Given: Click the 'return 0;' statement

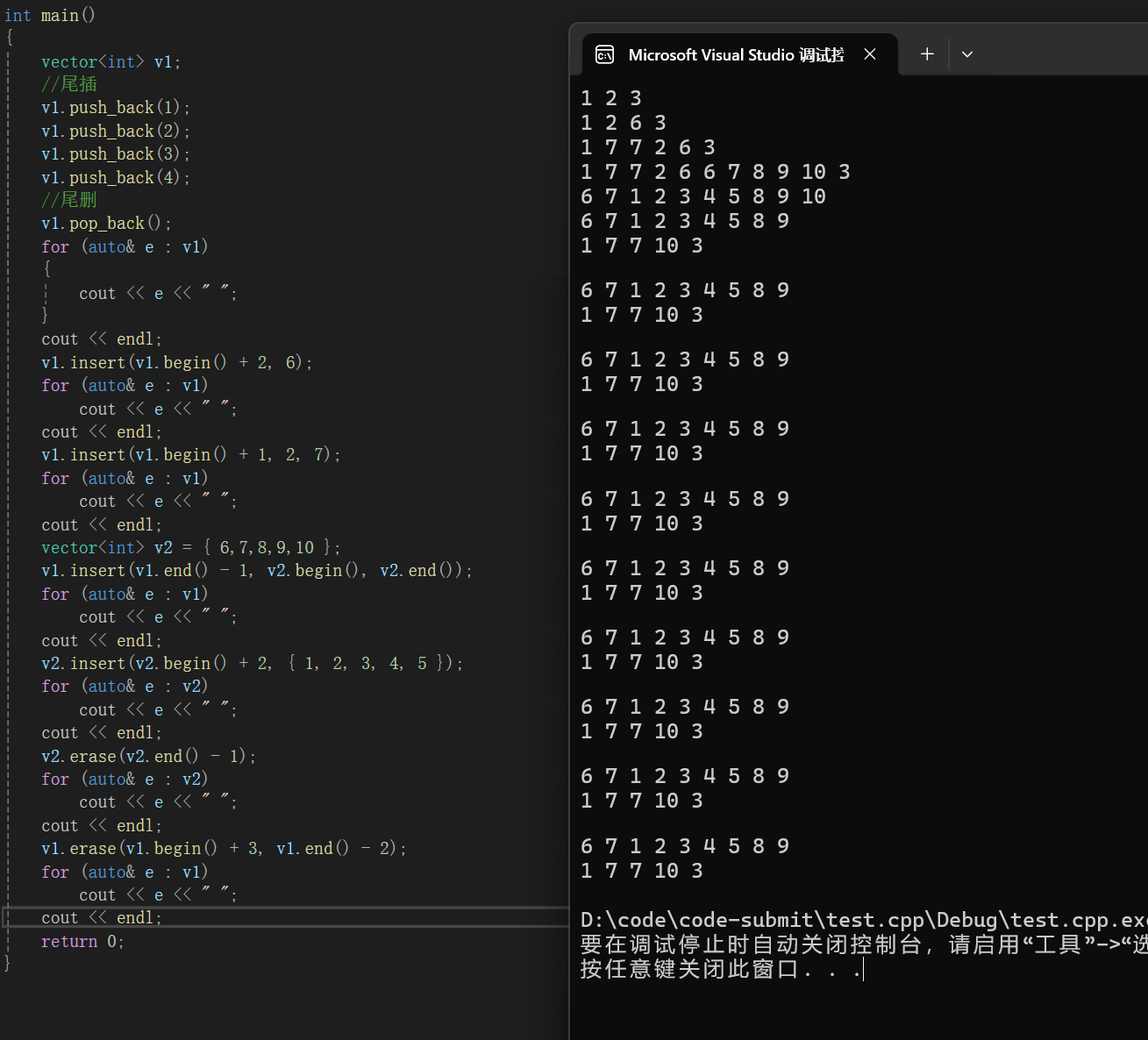Looking at the screenshot, I should click(x=82, y=942).
